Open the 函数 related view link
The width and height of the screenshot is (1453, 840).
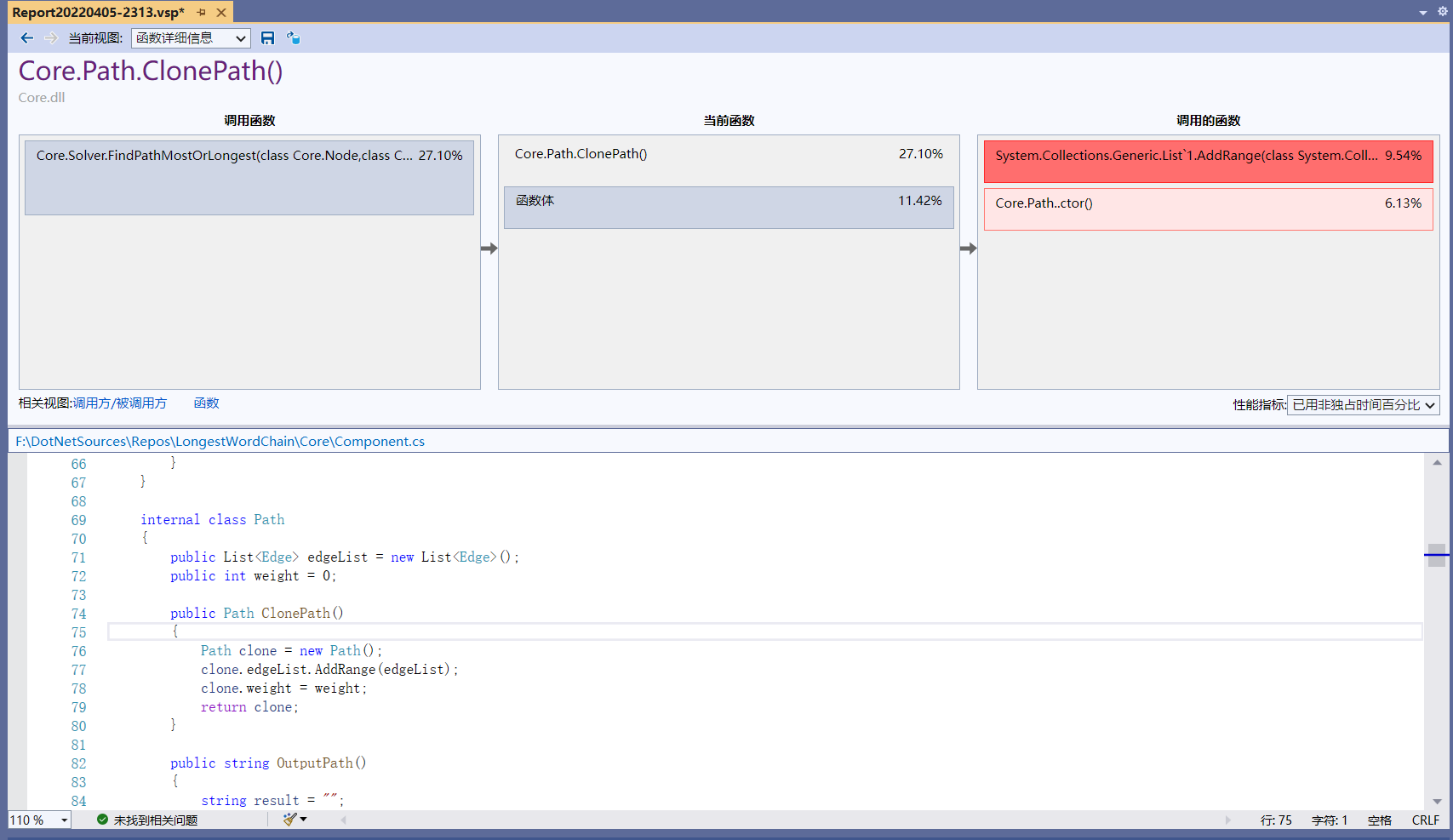pyautogui.click(x=207, y=403)
